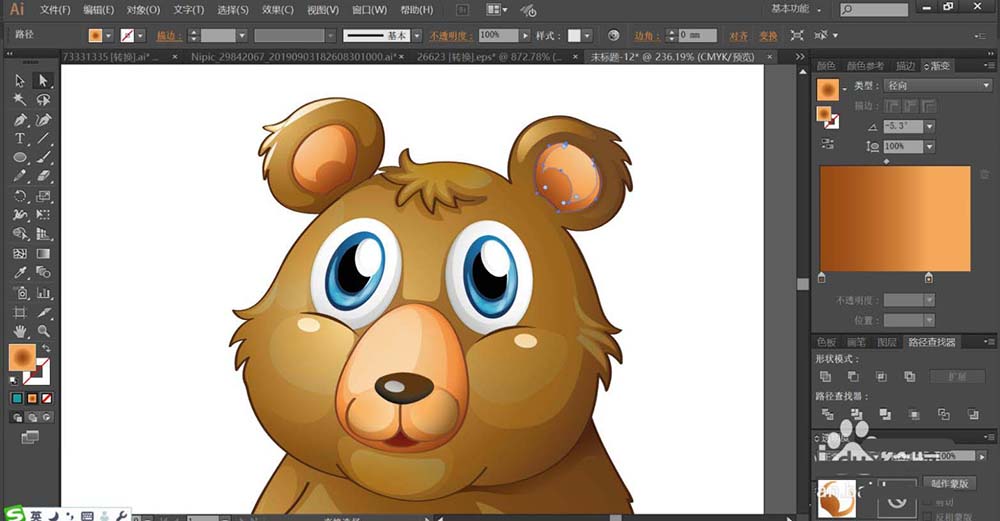Click the 边角 link in control bar

647,36
